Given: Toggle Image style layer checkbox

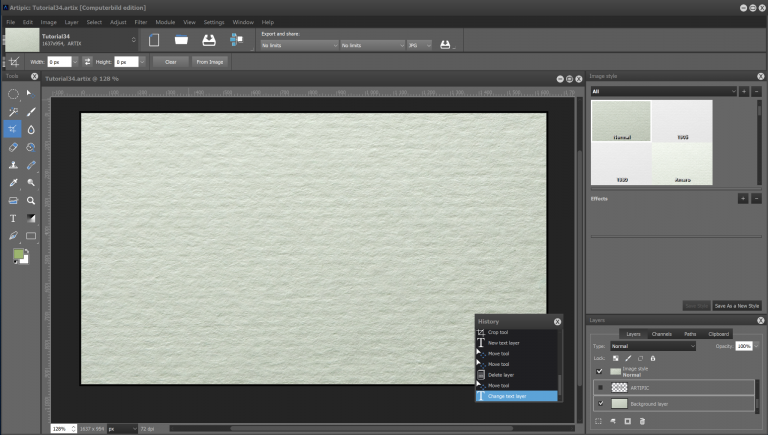Looking at the screenshot, I should (600, 371).
